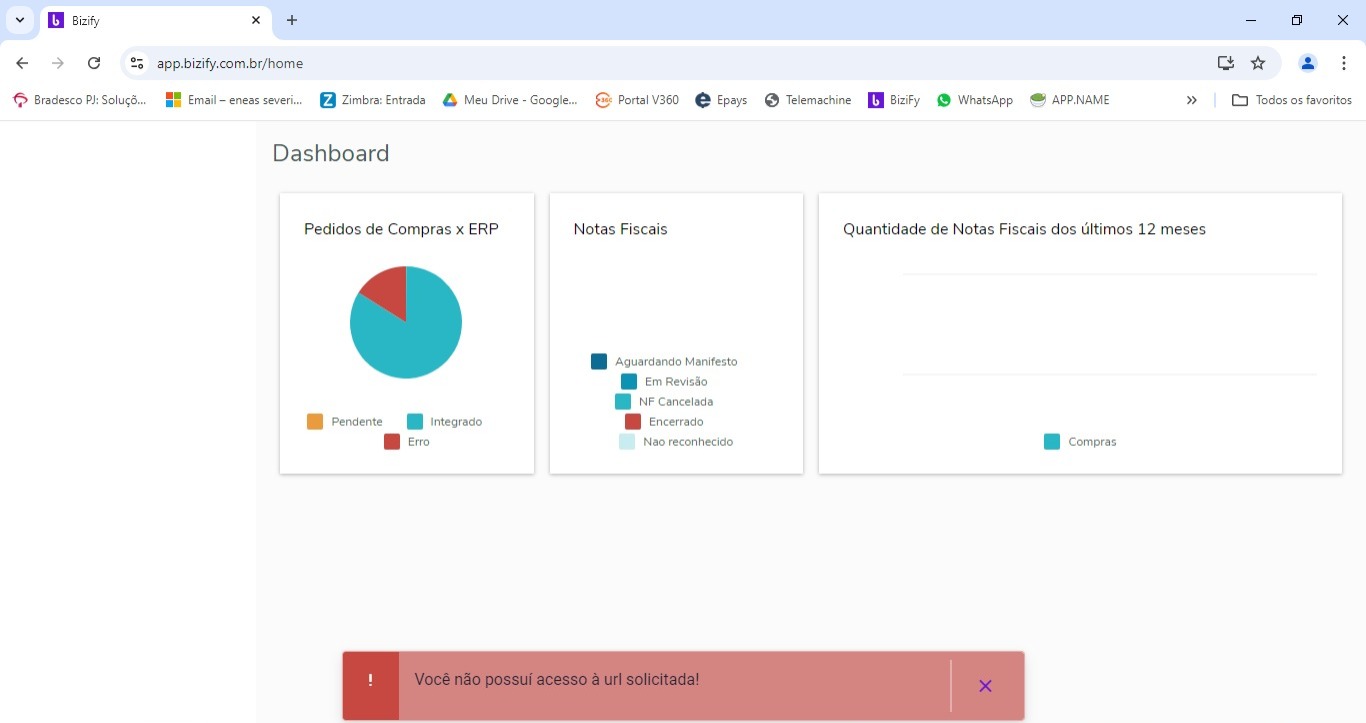Image resolution: width=1366 pixels, height=723 pixels.
Task: Toggle the Pendente legend item
Action: 345,422
